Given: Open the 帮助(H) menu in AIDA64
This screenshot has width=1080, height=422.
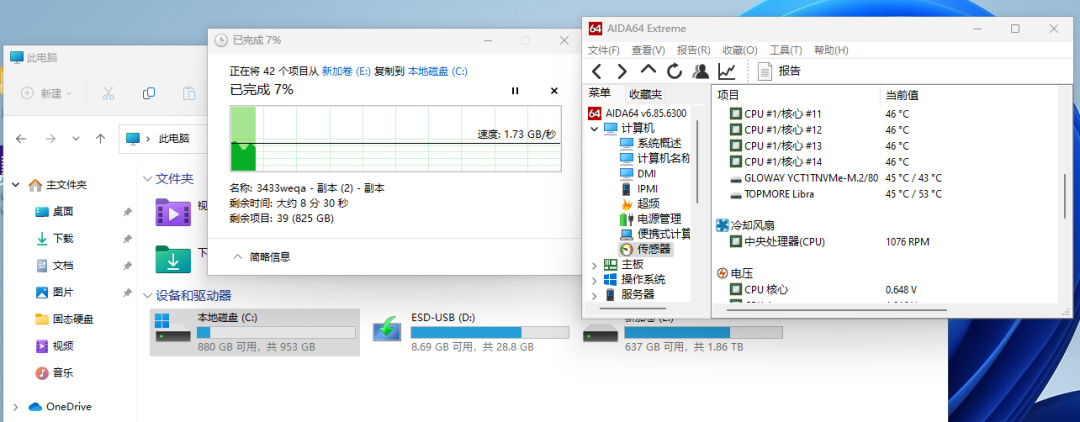Looking at the screenshot, I should 831,50.
